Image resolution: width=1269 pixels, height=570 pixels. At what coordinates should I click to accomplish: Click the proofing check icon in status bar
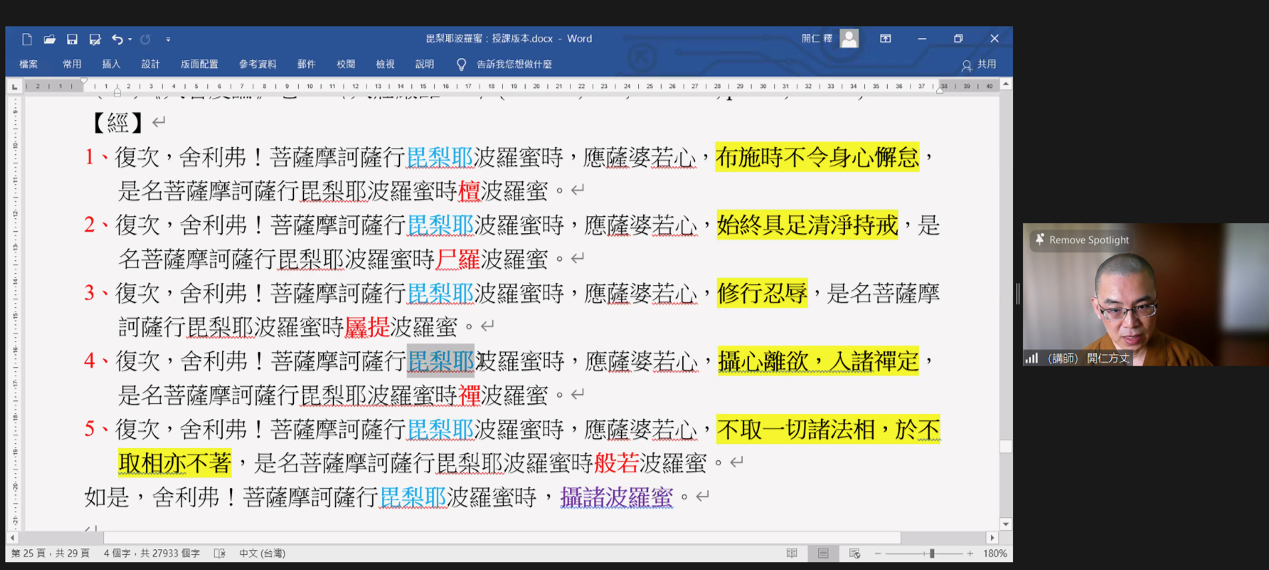pyautogui.click(x=220, y=553)
